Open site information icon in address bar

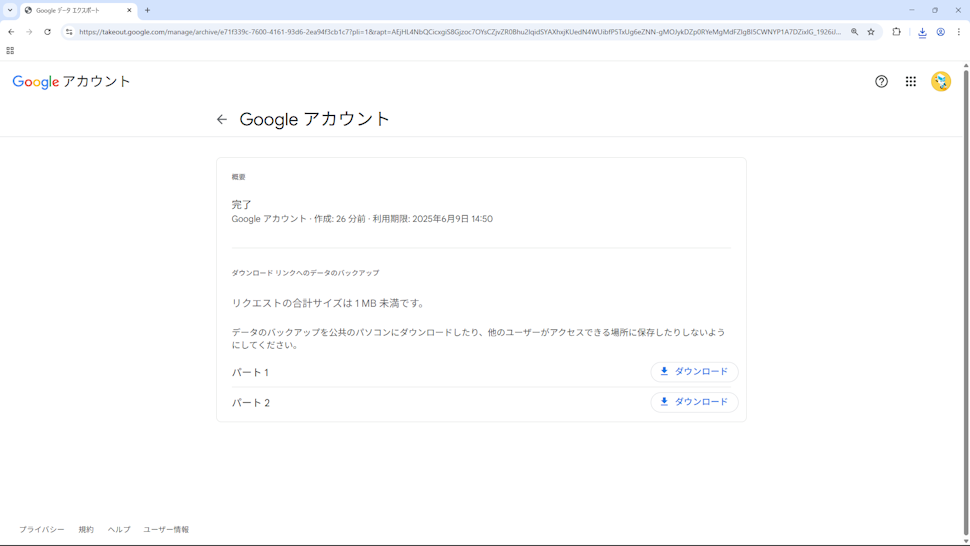69,32
